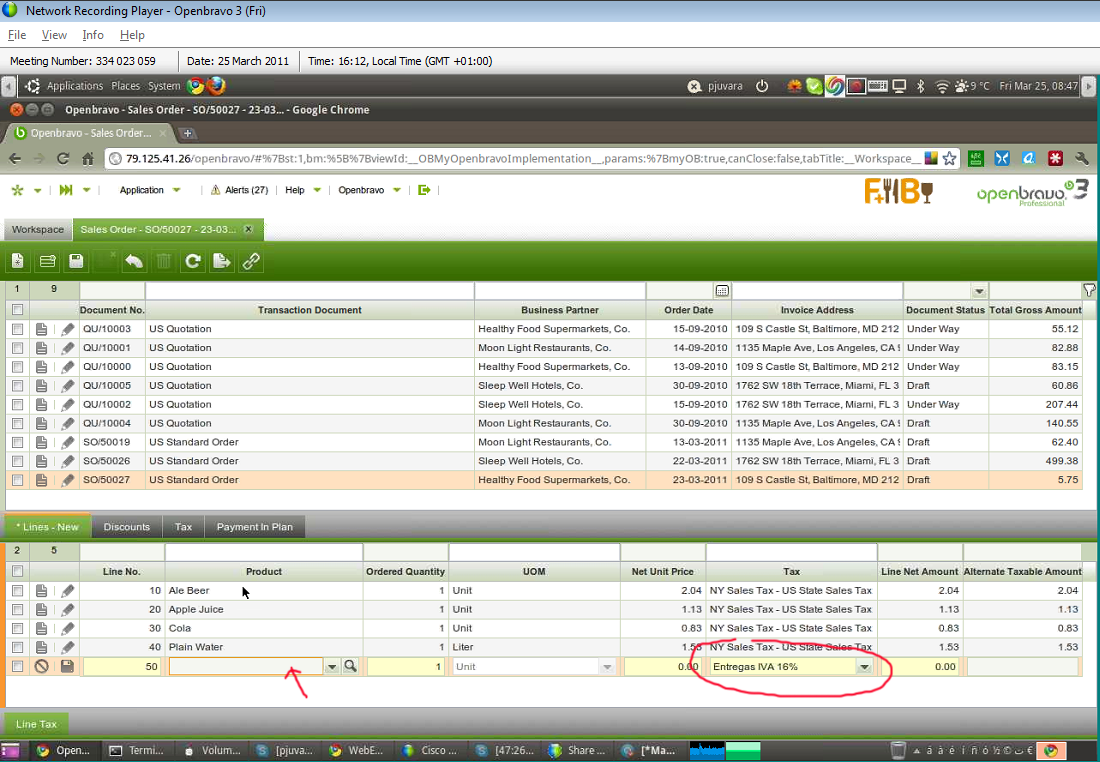Image resolution: width=1100 pixels, height=762 pixels.
Task: Cancel the new line 50 edit icon
Action: click(41, 667)
